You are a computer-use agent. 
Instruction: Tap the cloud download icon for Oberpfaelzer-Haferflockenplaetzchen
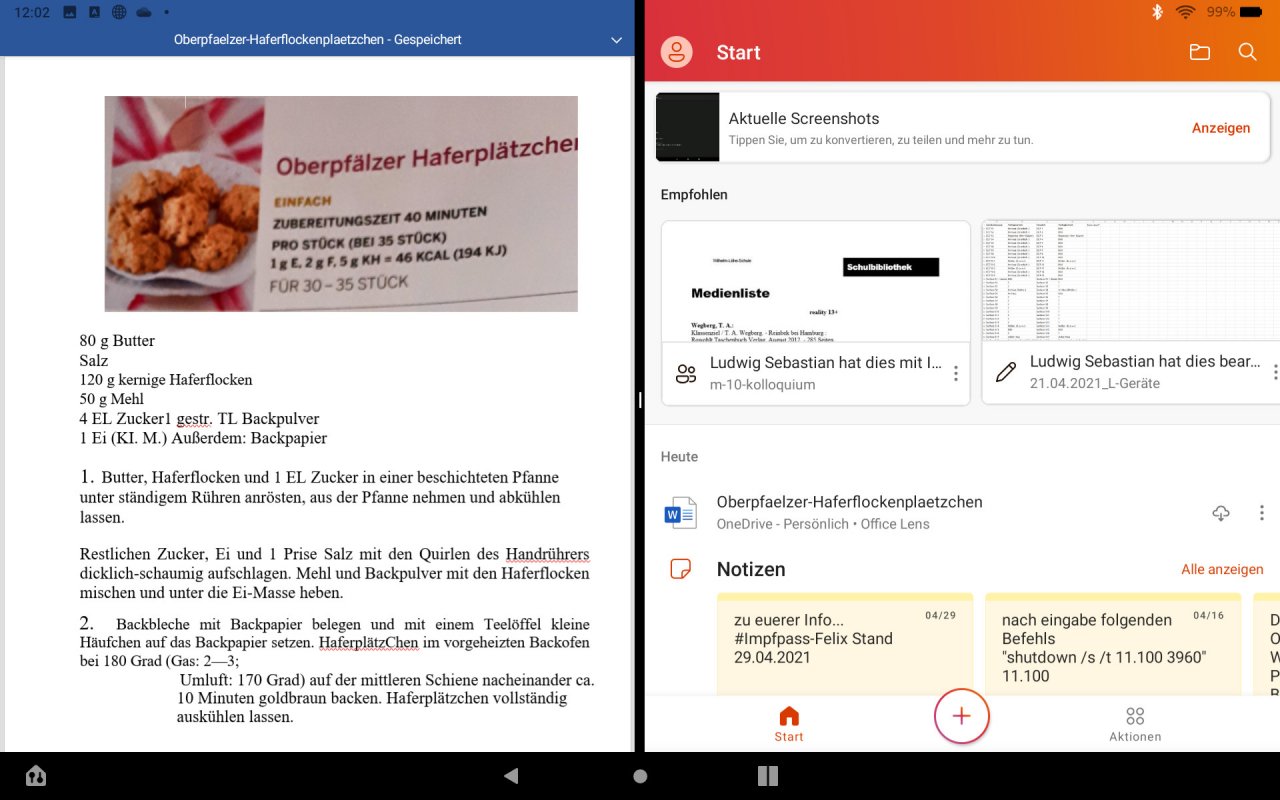1221,513
